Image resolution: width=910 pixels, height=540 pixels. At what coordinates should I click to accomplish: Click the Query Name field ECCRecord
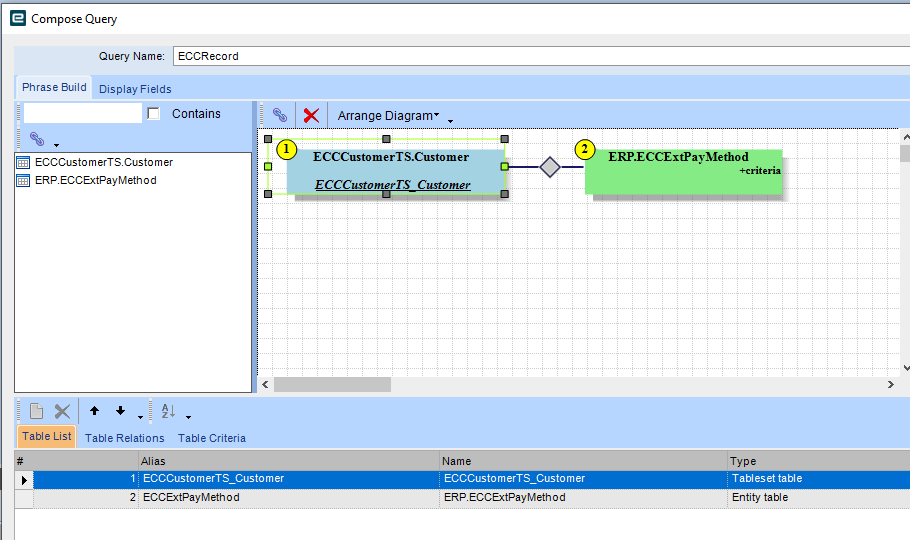[x=541, y=56]
